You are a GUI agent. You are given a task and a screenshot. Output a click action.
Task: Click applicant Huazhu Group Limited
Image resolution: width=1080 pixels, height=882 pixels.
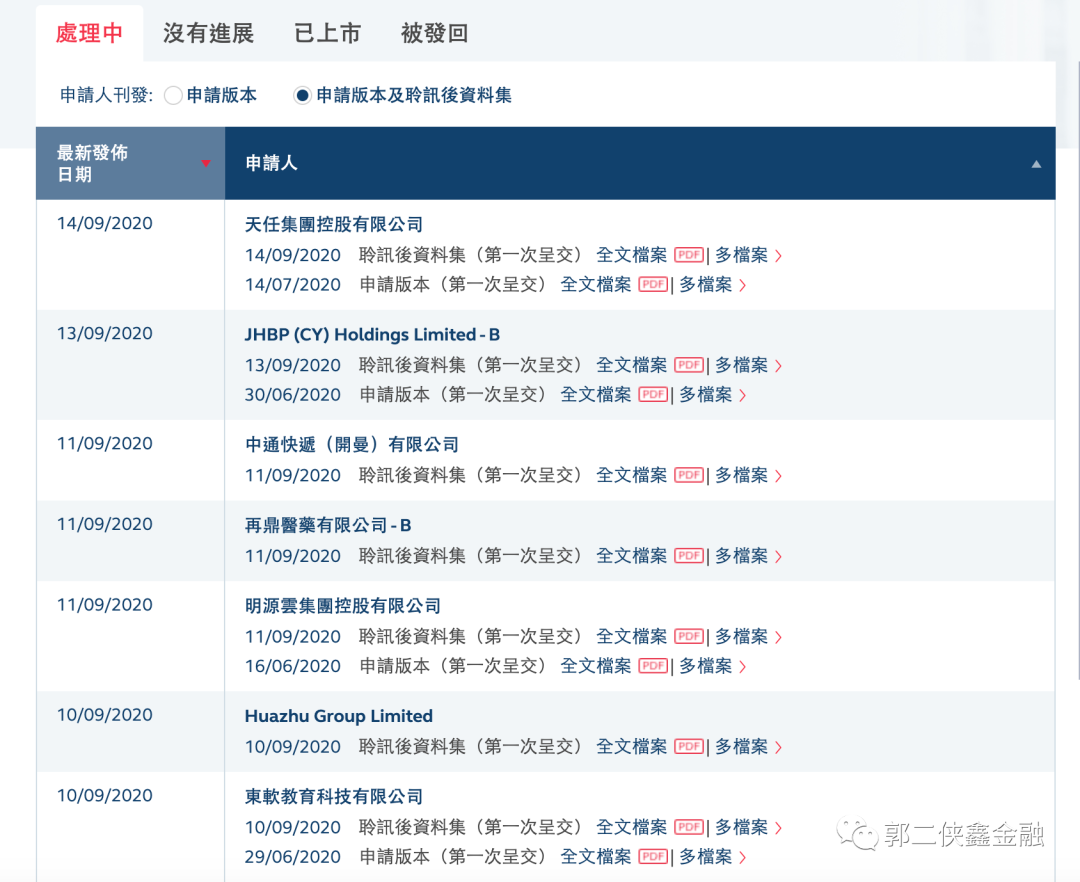click(339, 716)
